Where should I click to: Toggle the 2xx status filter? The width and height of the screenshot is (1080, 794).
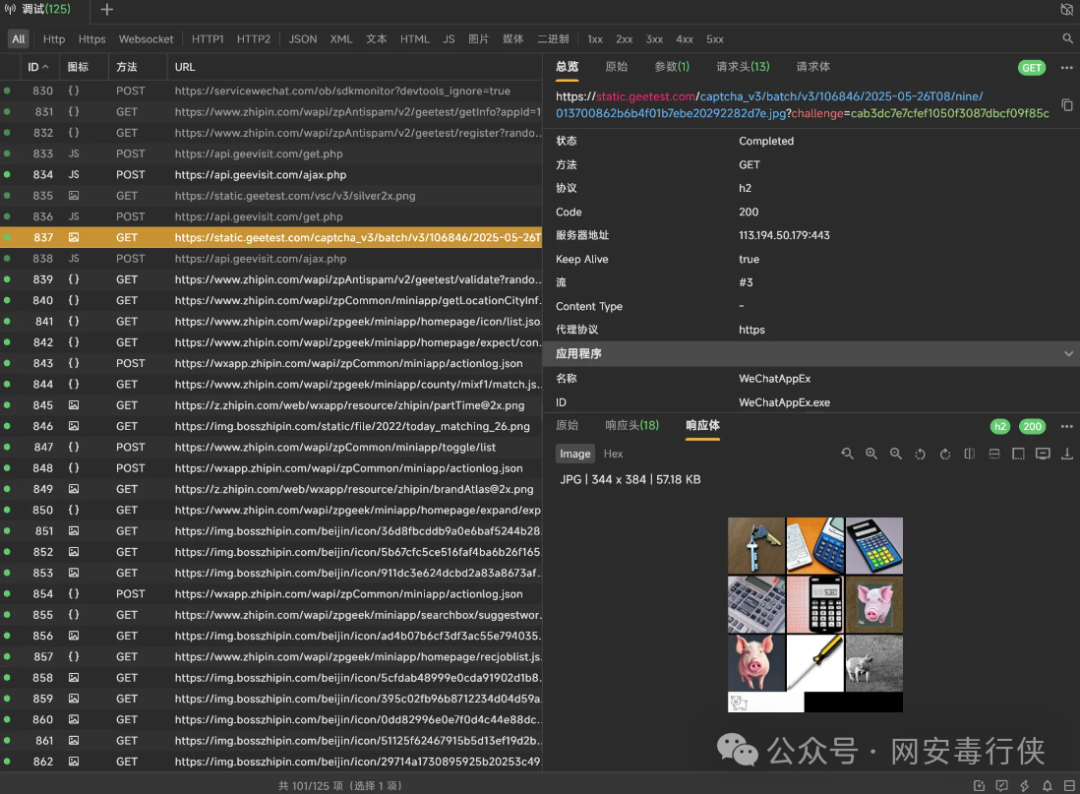pyautogui.click(x=624, y=39)
